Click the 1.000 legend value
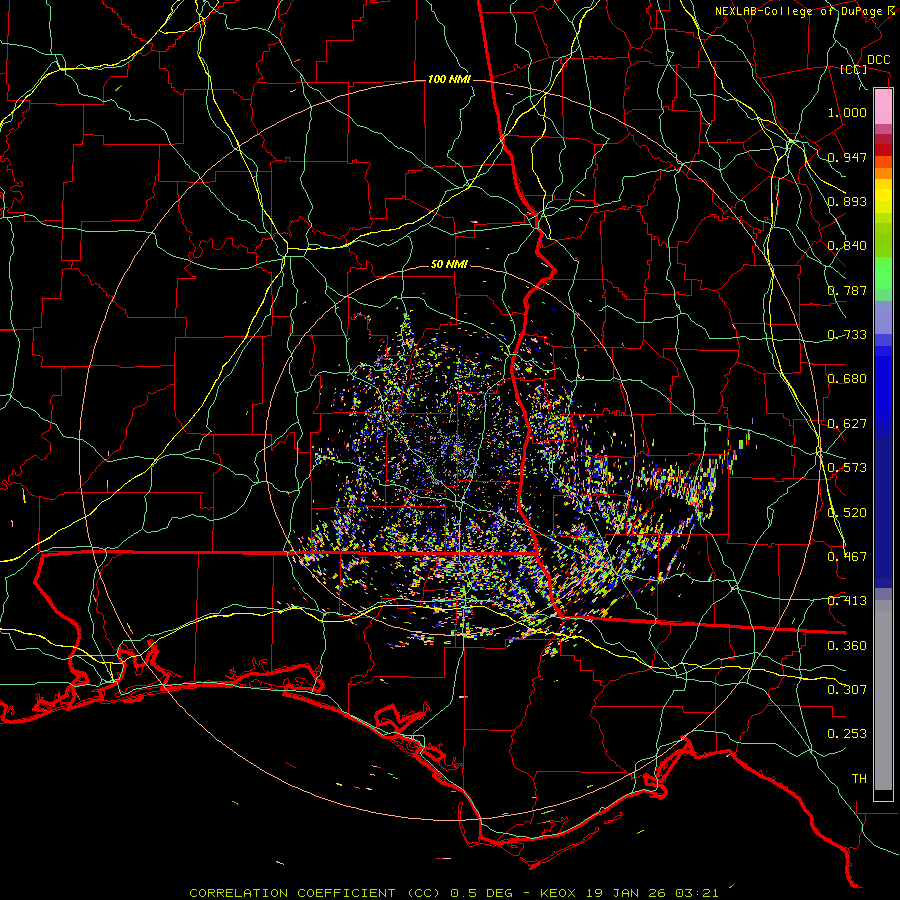 click(x=847, y=112)
